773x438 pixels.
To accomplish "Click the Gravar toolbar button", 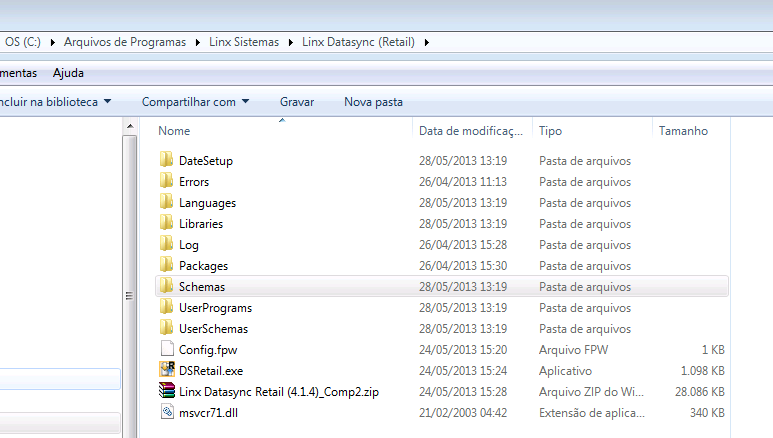I will click(x=297, y=102).
